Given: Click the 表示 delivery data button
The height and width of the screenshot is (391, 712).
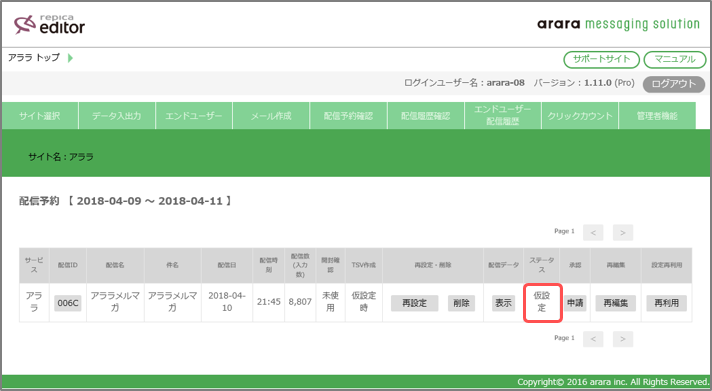Looking at the screenshot, I should tap(503, 303).
